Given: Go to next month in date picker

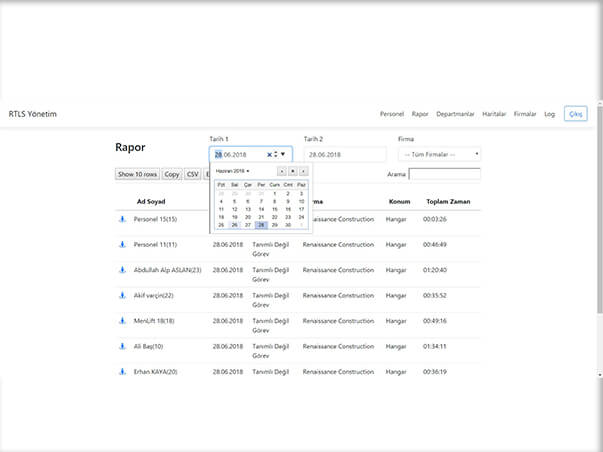Looking at the screenshot, I should [303, 171].
